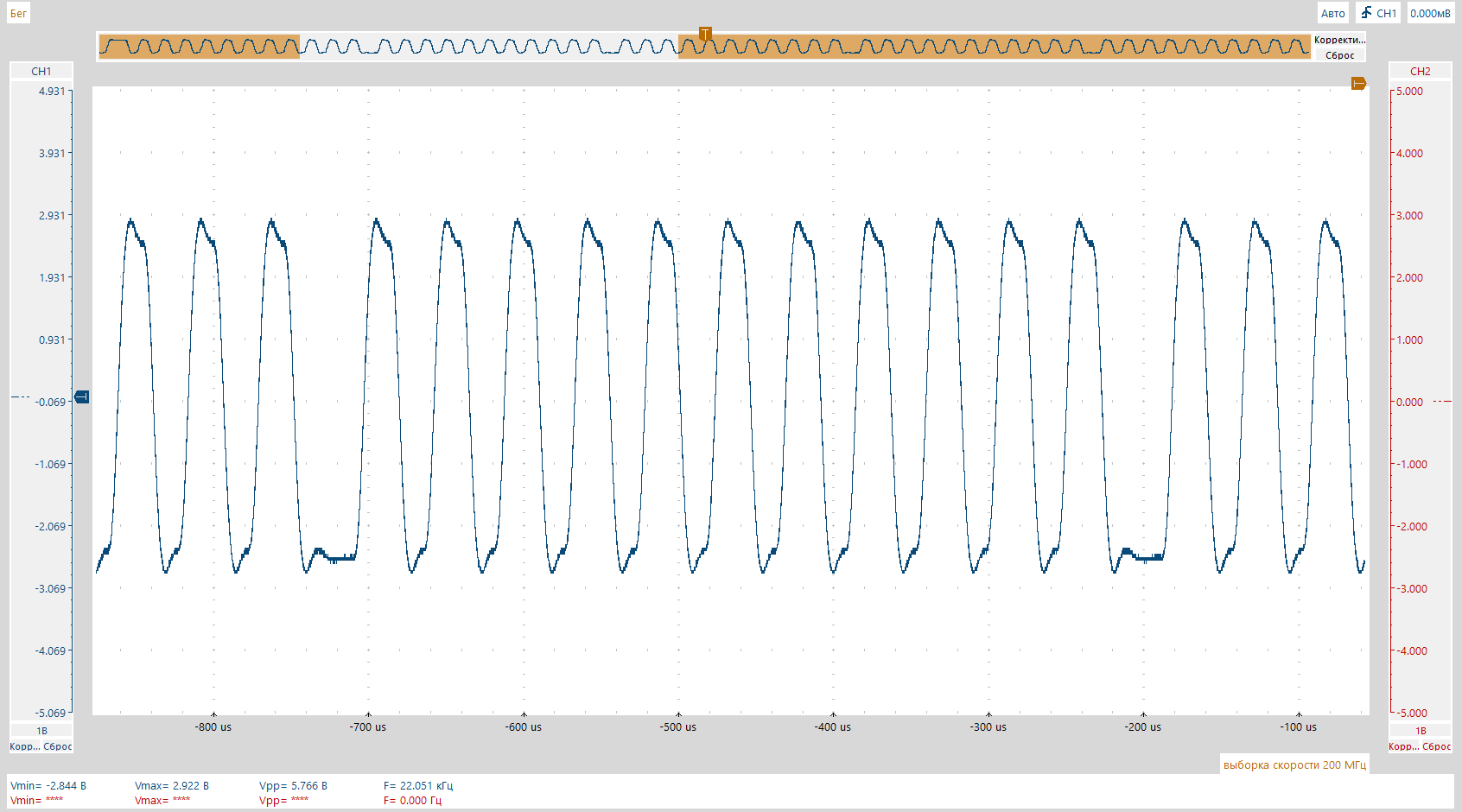This screenshot has width=1462, height=812.
Task: Click the -400 us time axis label
Action: [x=833, y=726]
